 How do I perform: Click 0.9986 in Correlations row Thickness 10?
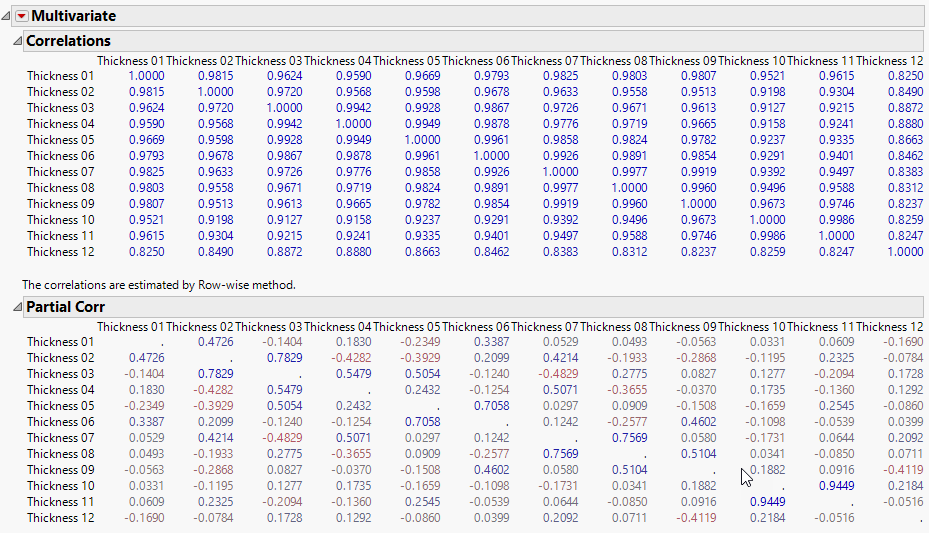[837, 220]
